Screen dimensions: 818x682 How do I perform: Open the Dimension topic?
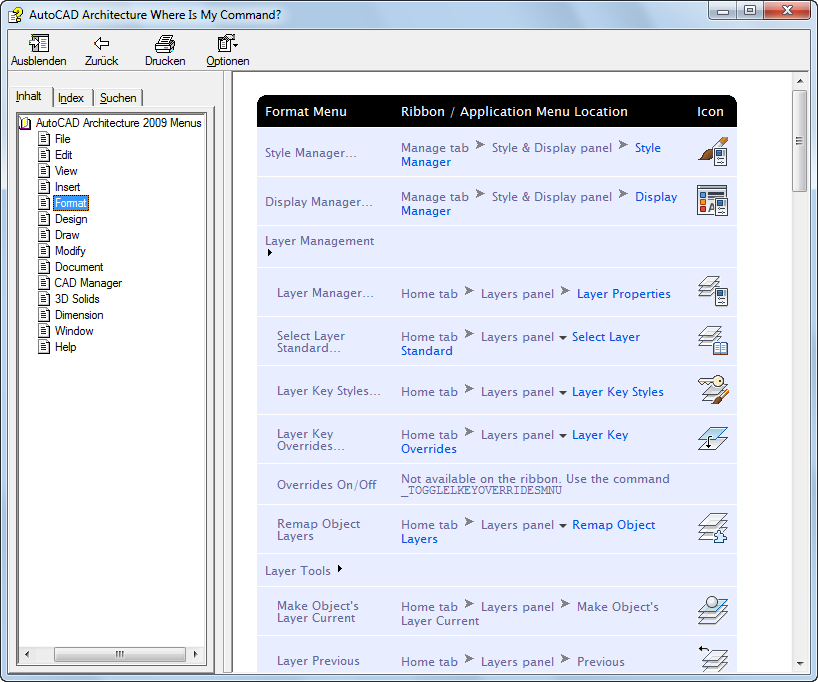pos(79,315)
